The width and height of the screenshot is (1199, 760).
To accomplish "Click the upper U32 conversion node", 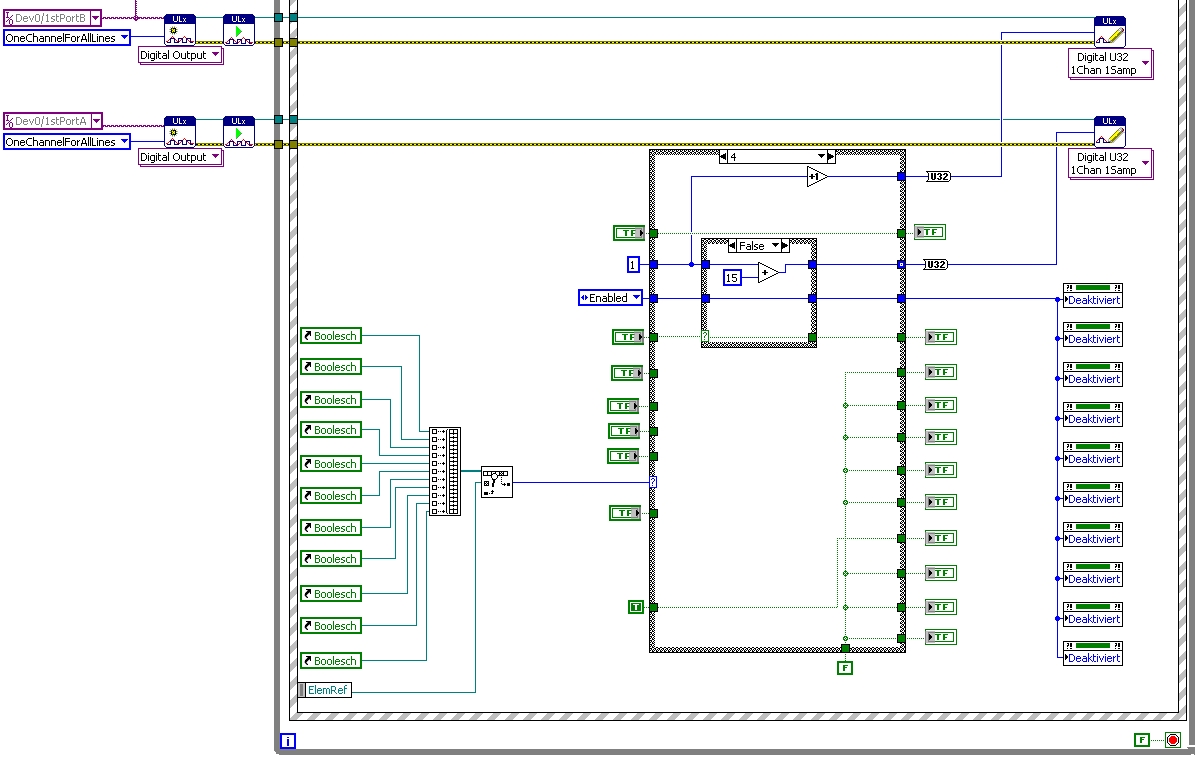I will point(938,177).
